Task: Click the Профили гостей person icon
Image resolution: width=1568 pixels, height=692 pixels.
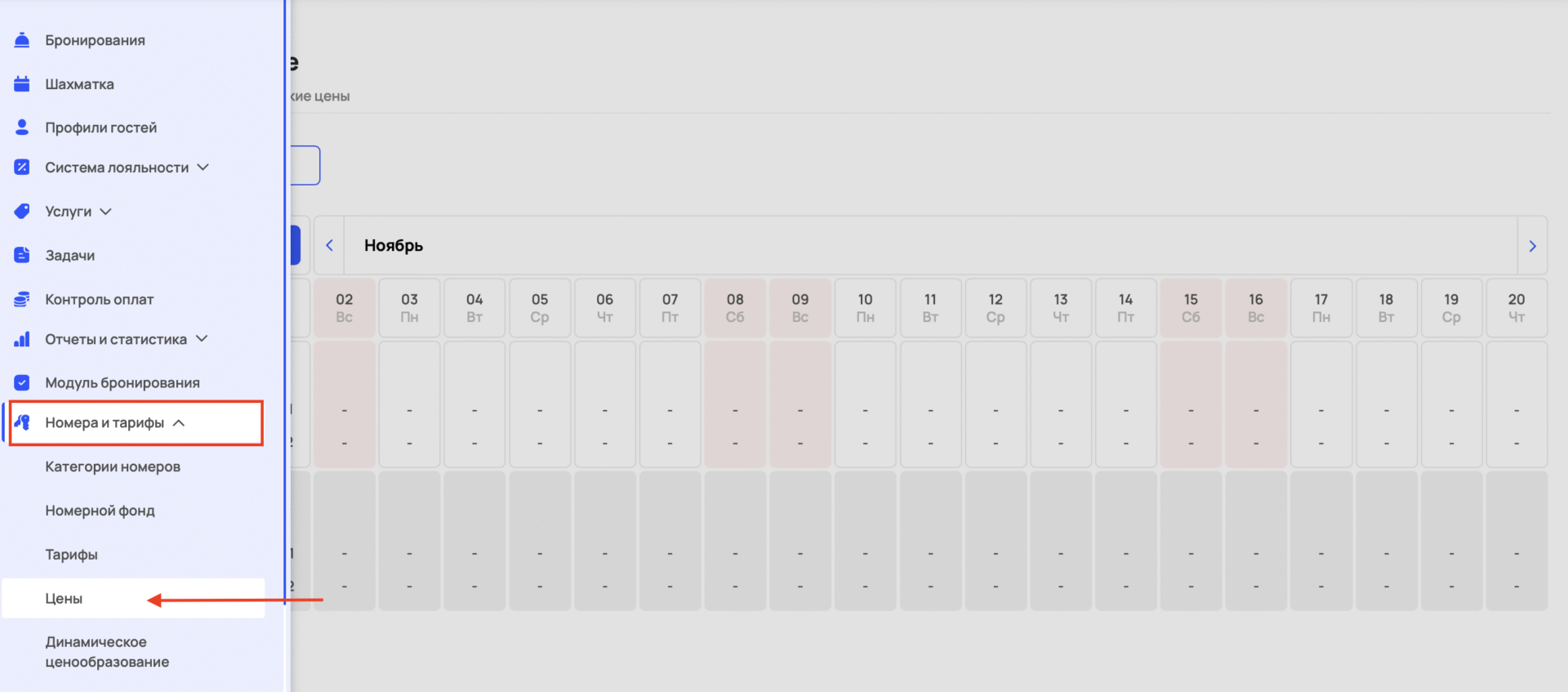Action: tap(22, 127)
